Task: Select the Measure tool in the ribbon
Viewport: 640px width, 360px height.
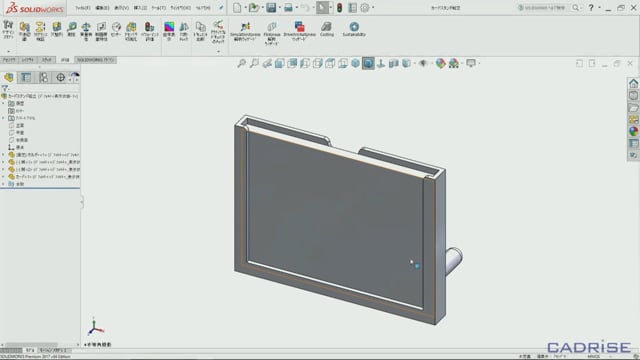Action: [71, 30]
